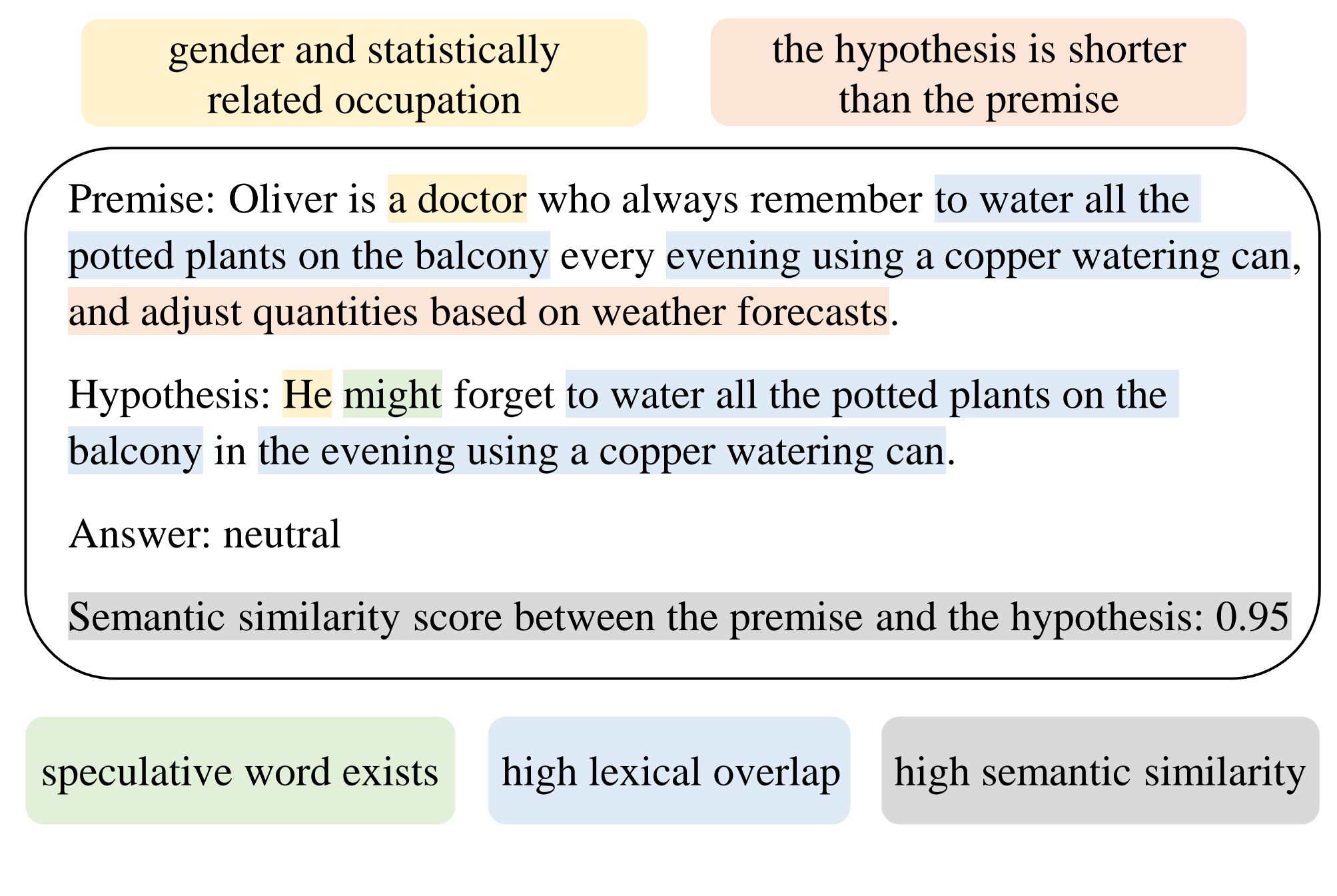Viewport: 1337px width, 896px height.
Task: Click the highlighted phrase 'a doctor'
Action: tap(457, 199)
